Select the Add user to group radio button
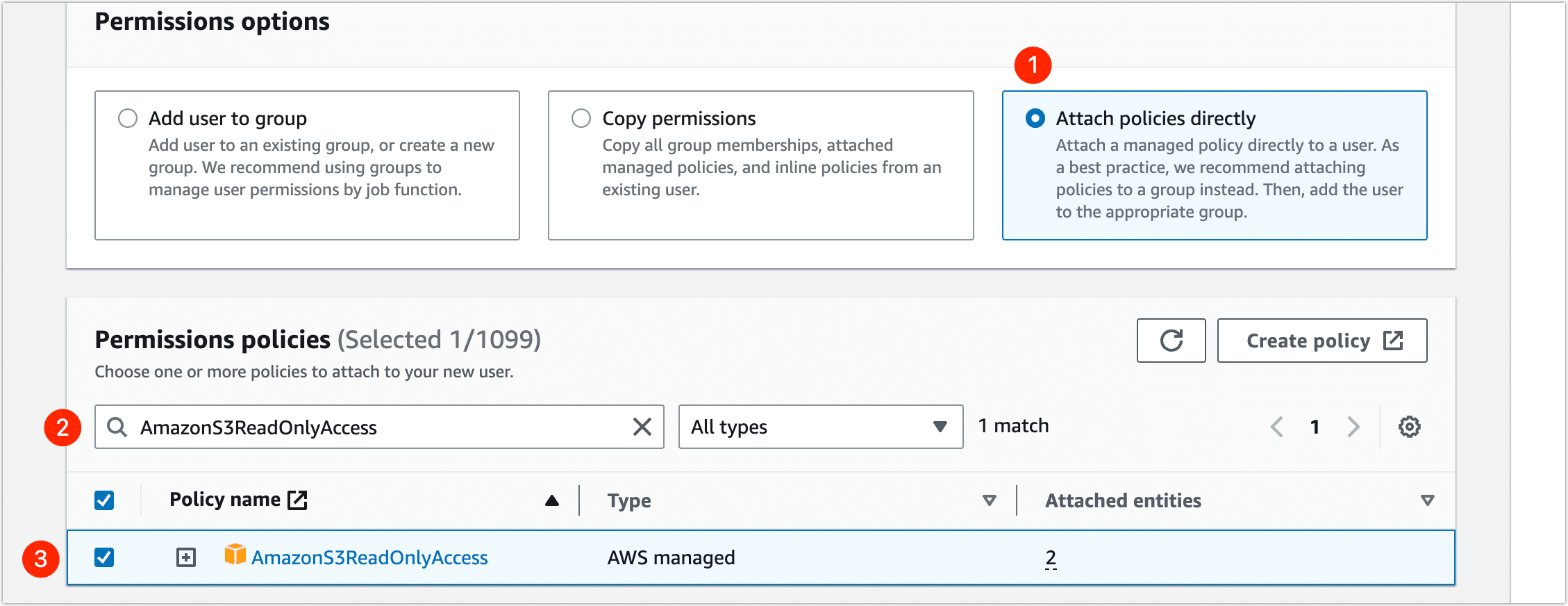Viewport: 1568px width, 606px height. click(128, 118)
